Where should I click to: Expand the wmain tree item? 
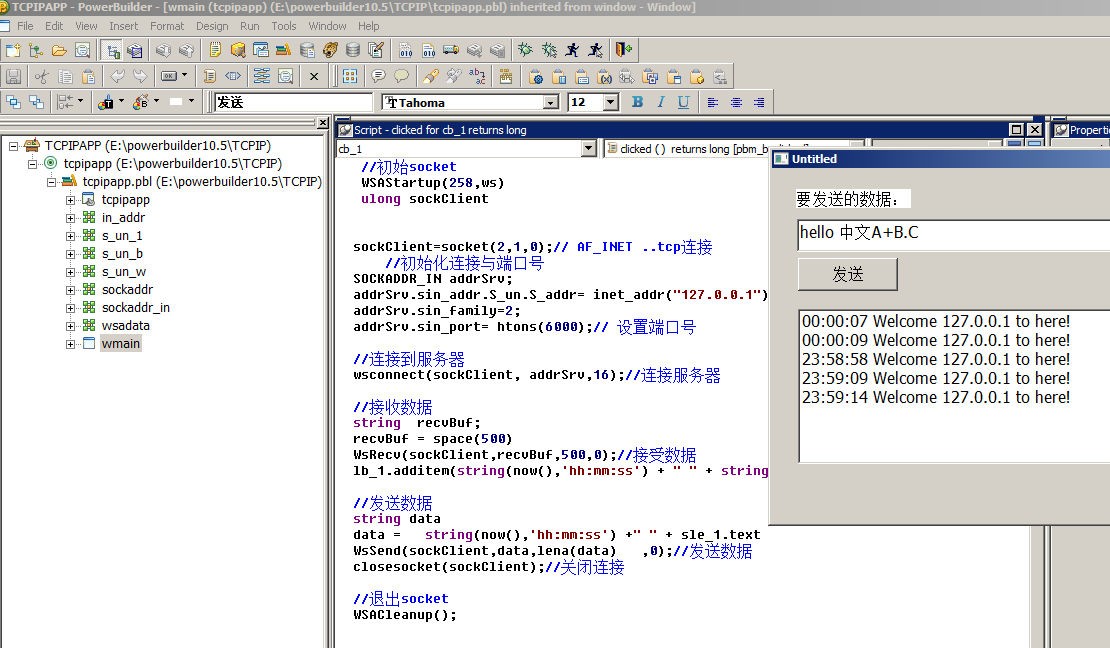[70, 343]
